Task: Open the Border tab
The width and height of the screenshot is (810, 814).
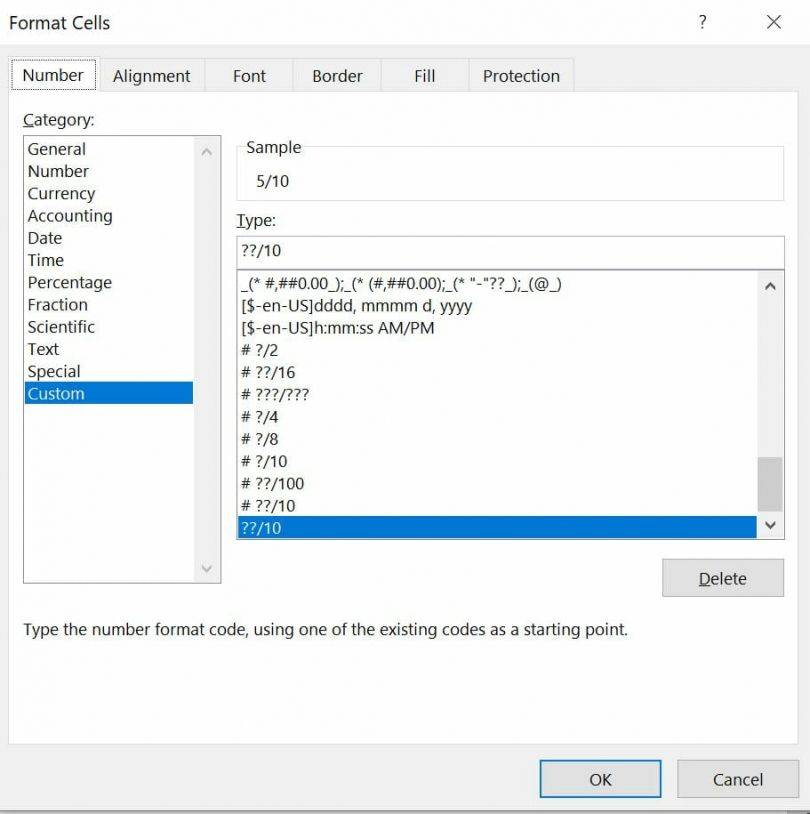Action: (337, 75)
